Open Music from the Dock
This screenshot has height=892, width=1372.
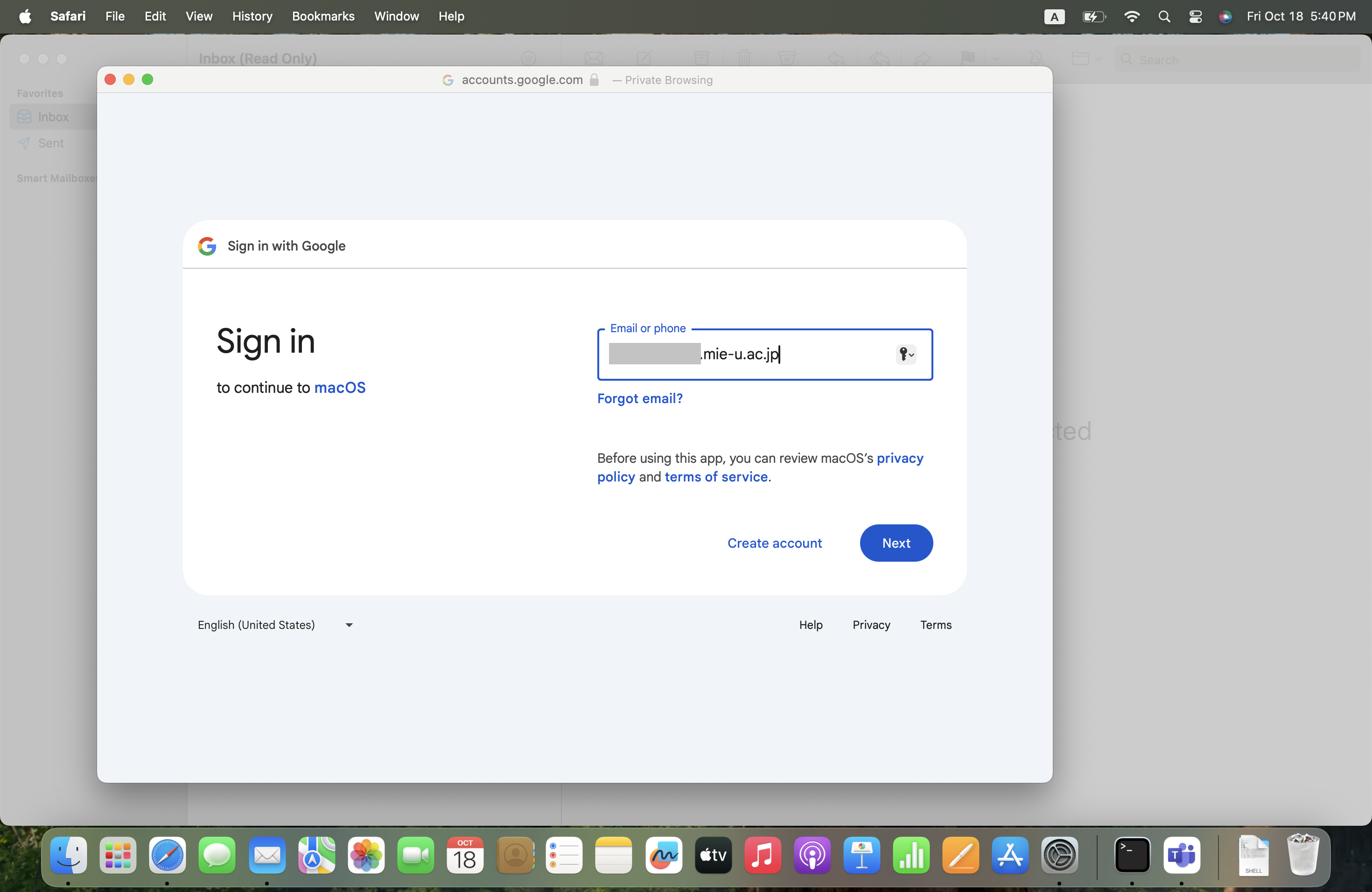click(763, 855)
